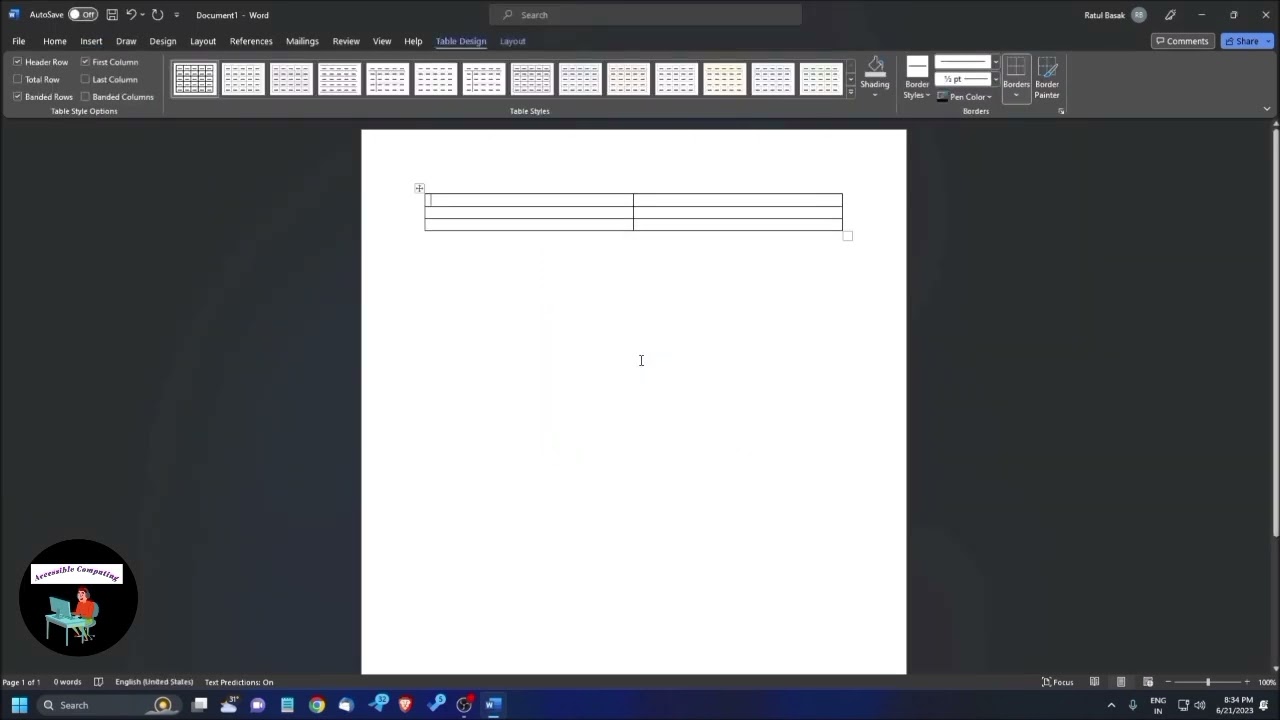Click the zoom slider handle
This screenshot has width=1280, height=720.
1207,682
